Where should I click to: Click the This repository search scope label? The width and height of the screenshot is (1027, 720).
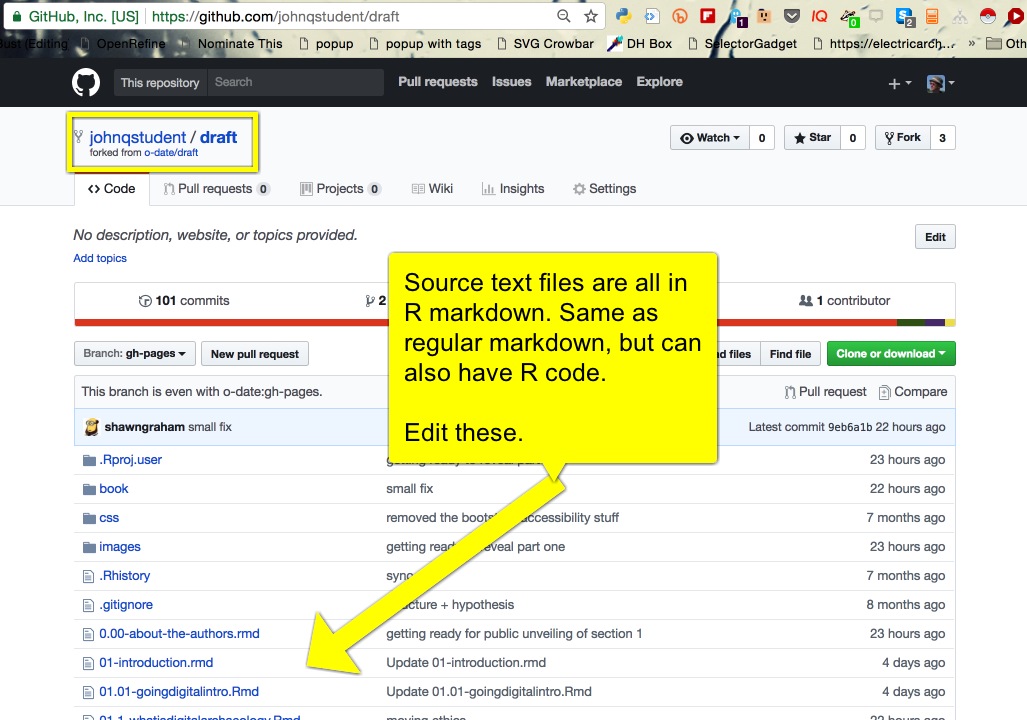coord(160,83)
